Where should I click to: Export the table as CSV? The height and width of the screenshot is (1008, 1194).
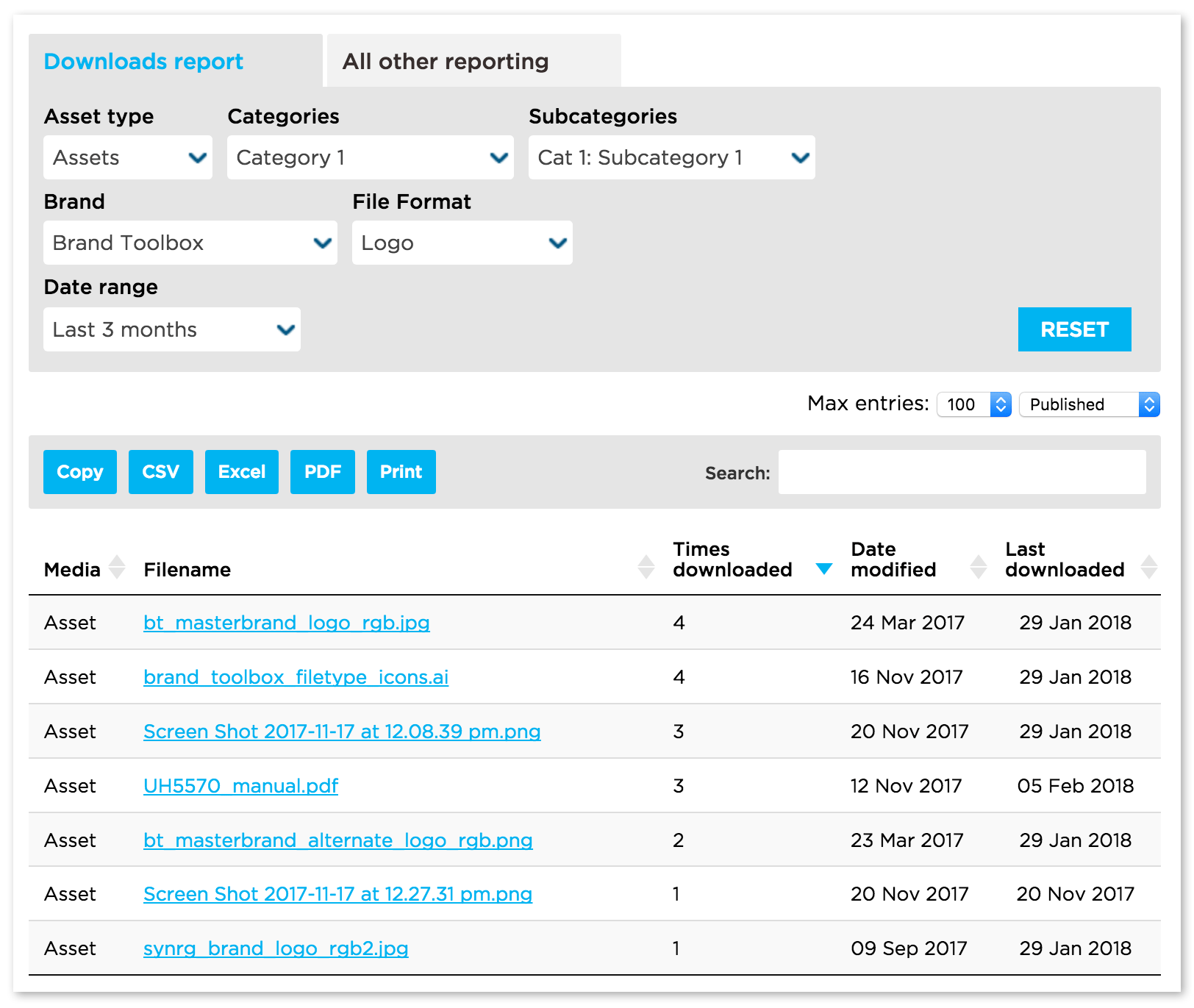point(160,472)
